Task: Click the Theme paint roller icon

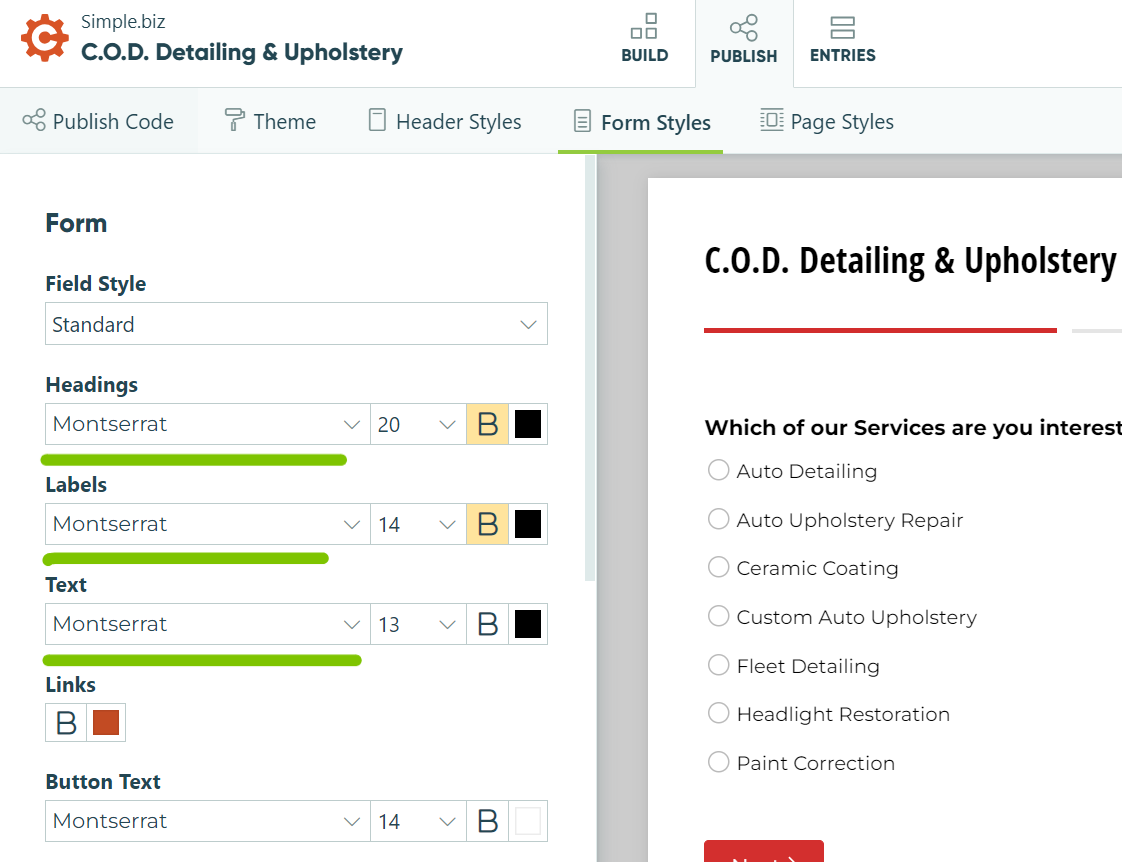Action: 234,119
